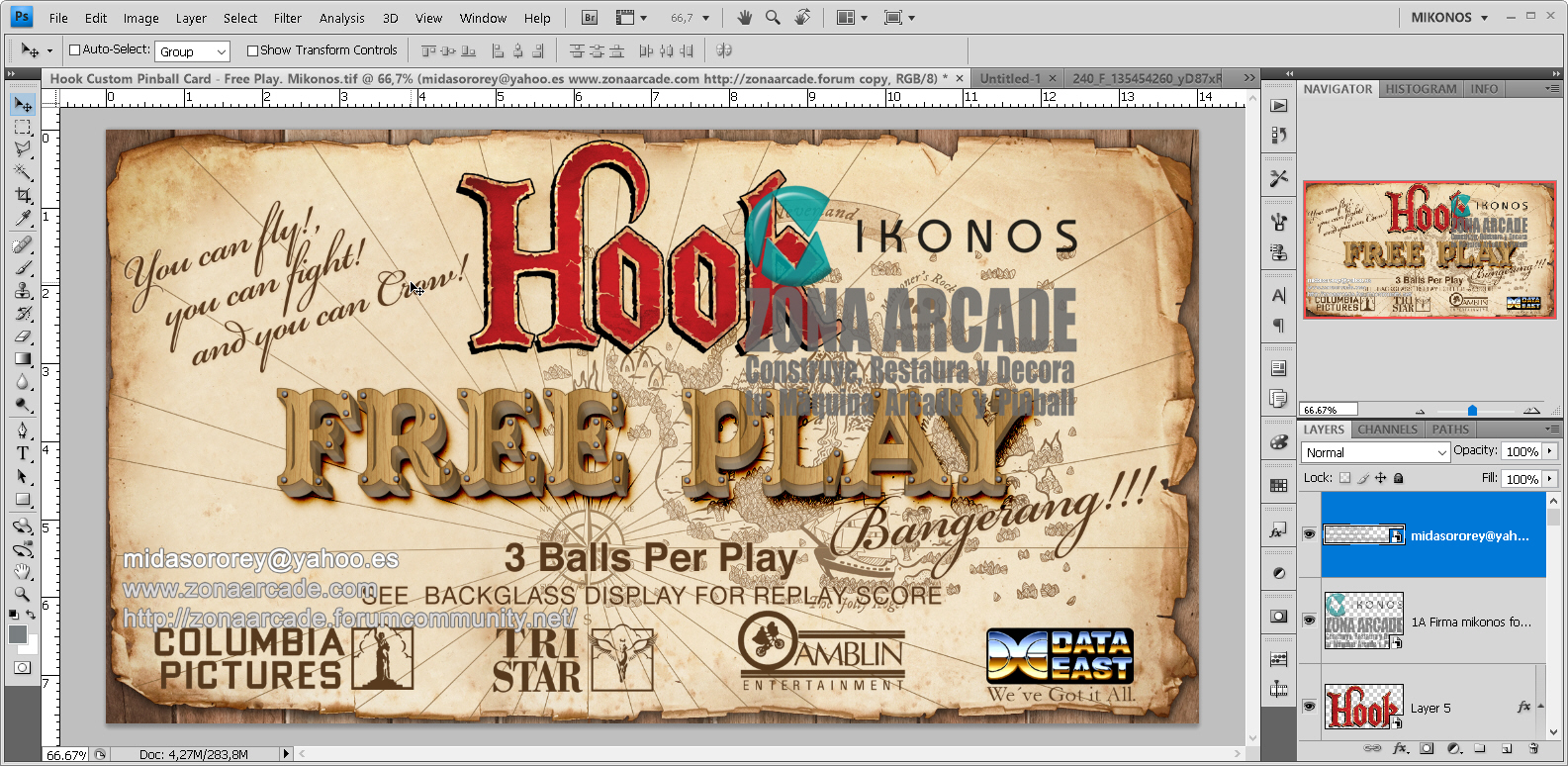Create a new layer with page icon
The image size is (1568, 766).
[x=1507, y=748]
